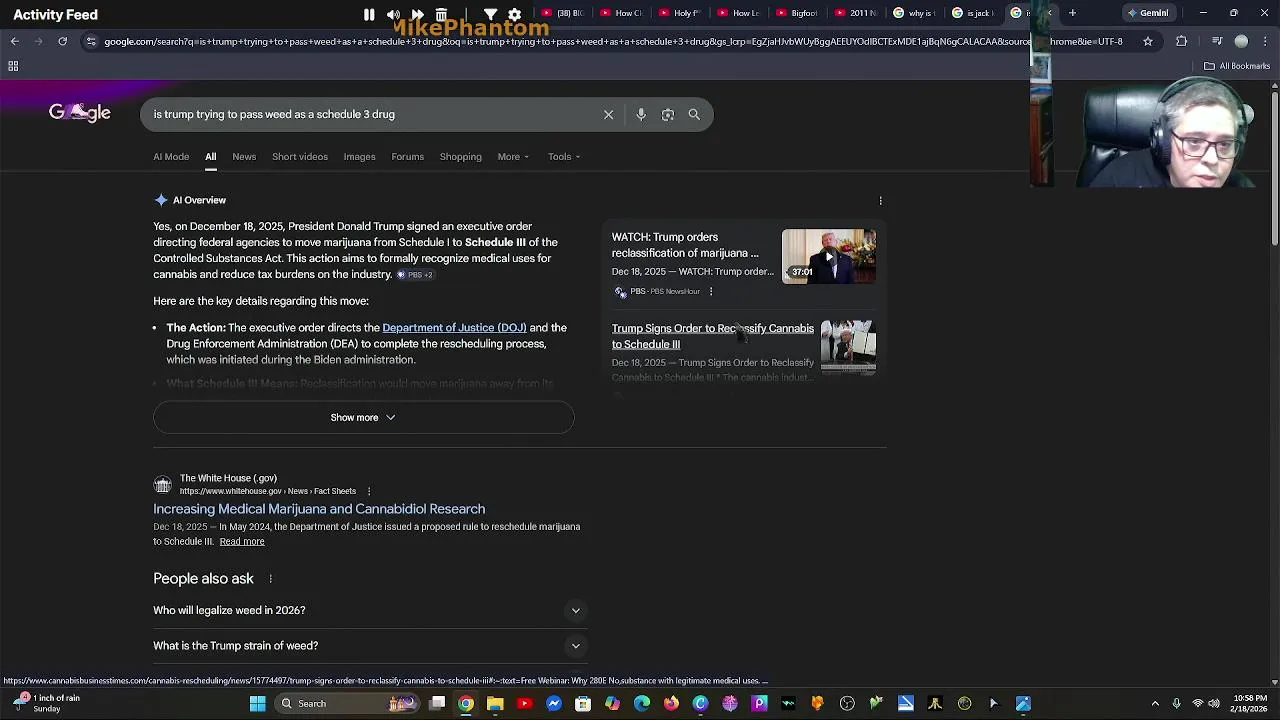Bookmark this page with the star icon
Image resolution: width=1280 pixels, height=720 pixels.
[1148, 41]
